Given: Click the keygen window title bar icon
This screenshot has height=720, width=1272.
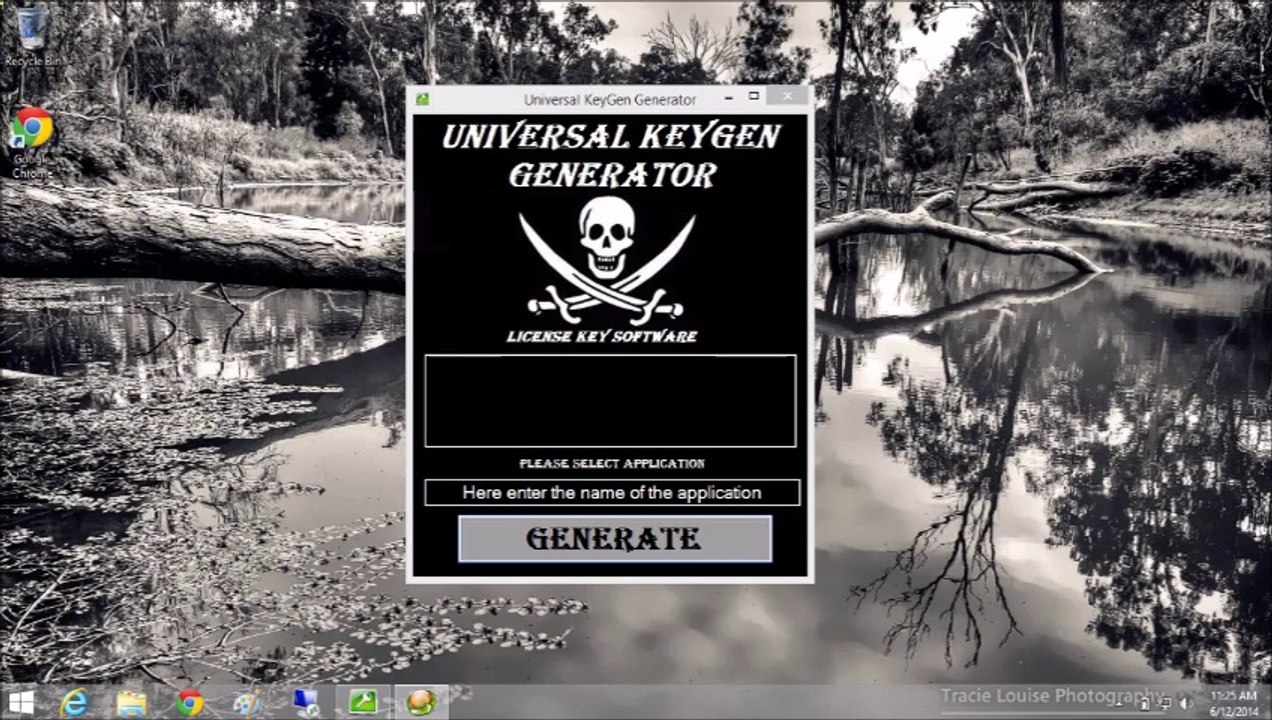Looking at the screenshot, I should (x=423, y=99).
